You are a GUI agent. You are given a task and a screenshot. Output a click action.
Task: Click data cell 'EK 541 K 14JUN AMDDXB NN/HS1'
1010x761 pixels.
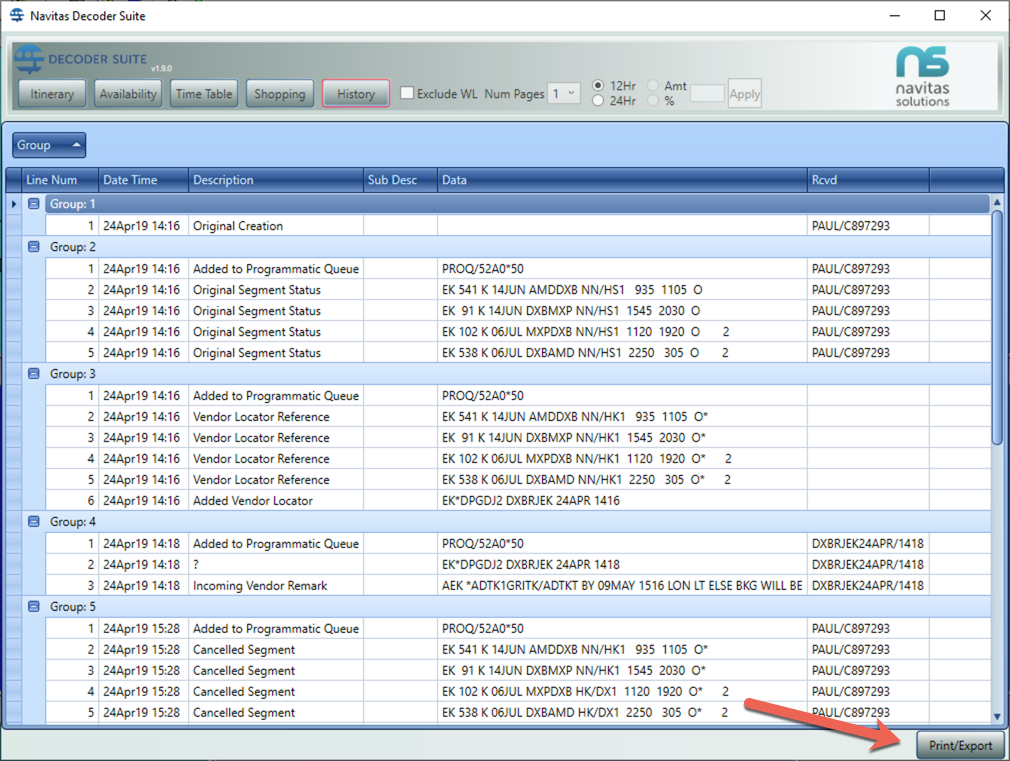[622, 290]
